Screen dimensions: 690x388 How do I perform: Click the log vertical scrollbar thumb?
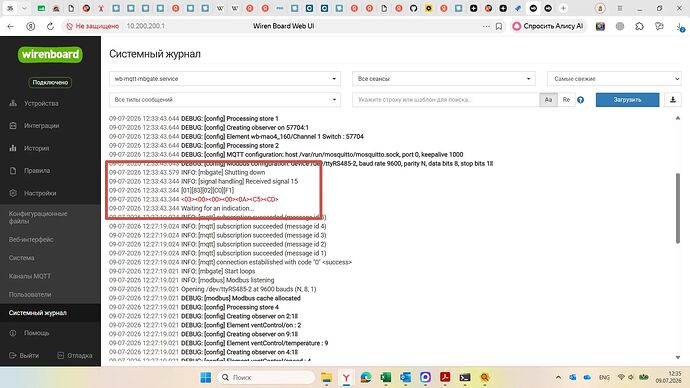[678, 208]
